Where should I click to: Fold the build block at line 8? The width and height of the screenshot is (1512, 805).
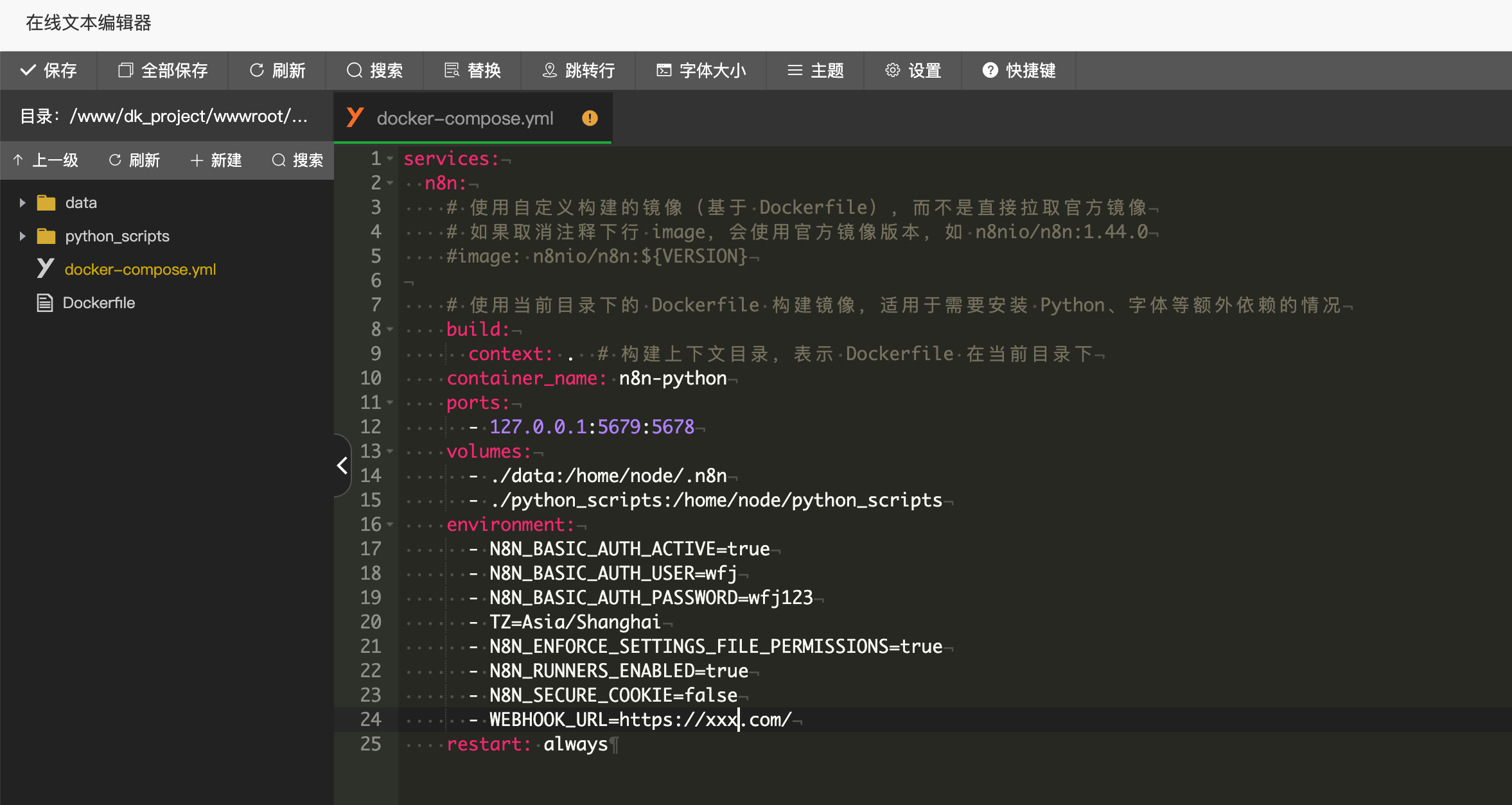tap(390, 329)
